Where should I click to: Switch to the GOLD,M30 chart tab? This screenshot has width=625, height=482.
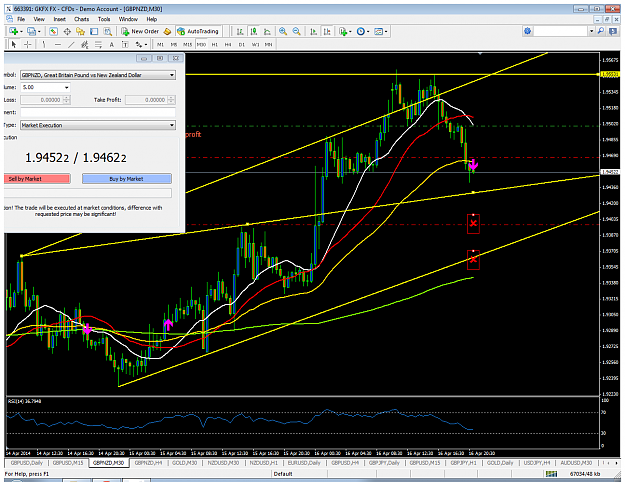(x=184, y=463)
